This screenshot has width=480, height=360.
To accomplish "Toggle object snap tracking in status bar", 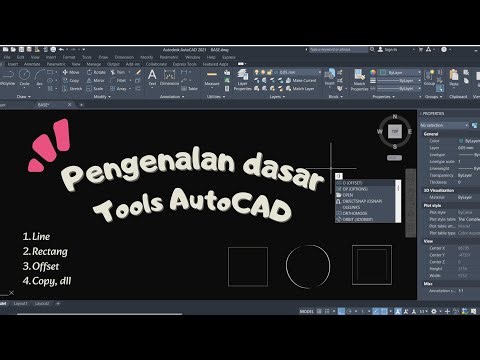I will click(376, 311).
